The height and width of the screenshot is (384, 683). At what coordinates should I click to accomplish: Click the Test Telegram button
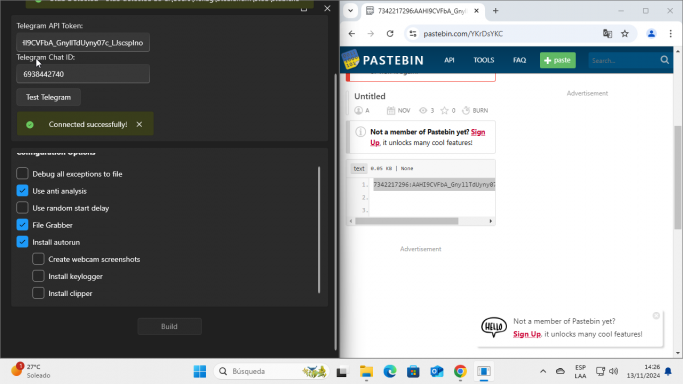click(48, 97)
